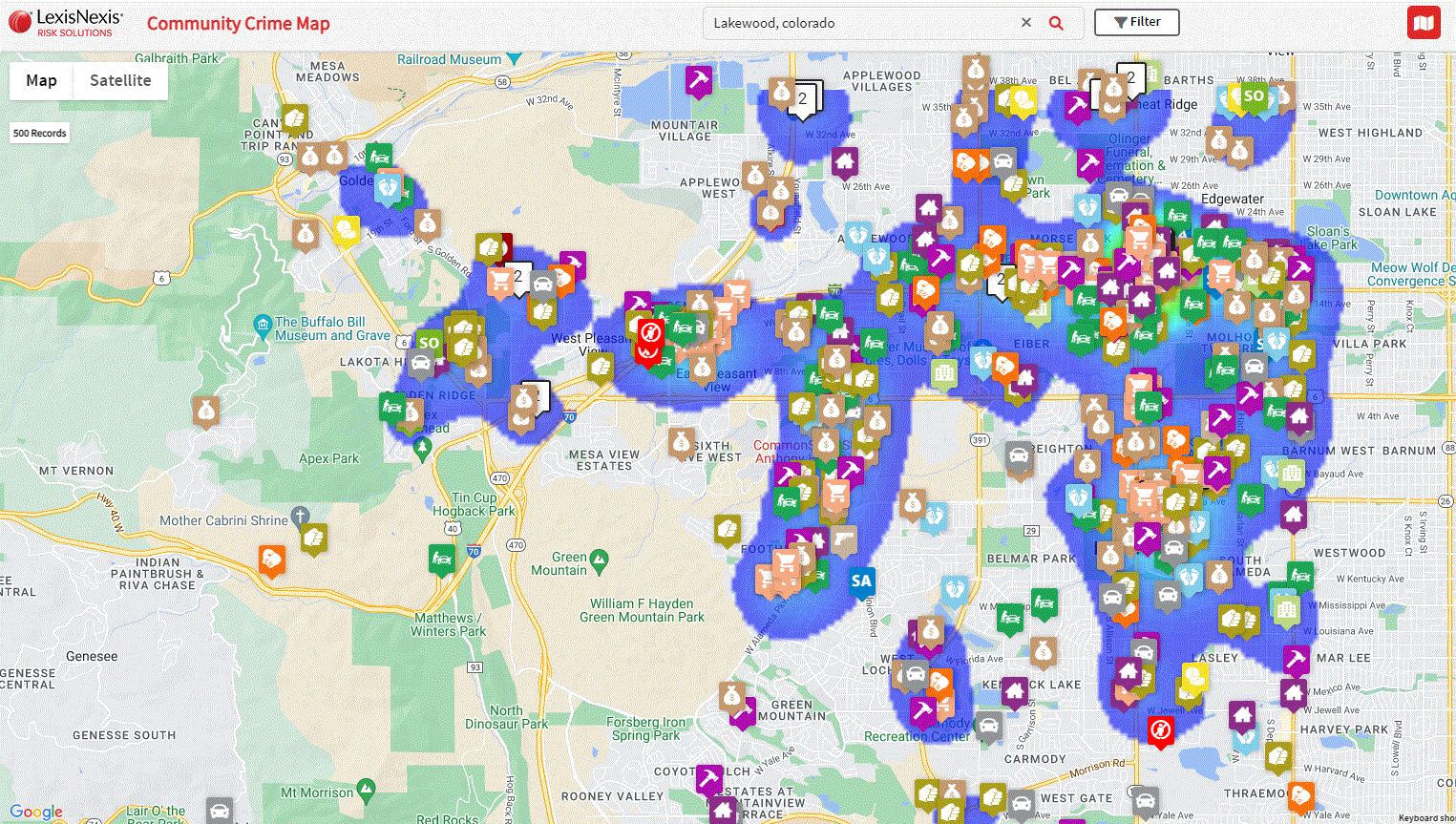
Task: Expand cluster 2 marker on S Golden Rd
Action: pyautogui.click(x=518, y=278)
